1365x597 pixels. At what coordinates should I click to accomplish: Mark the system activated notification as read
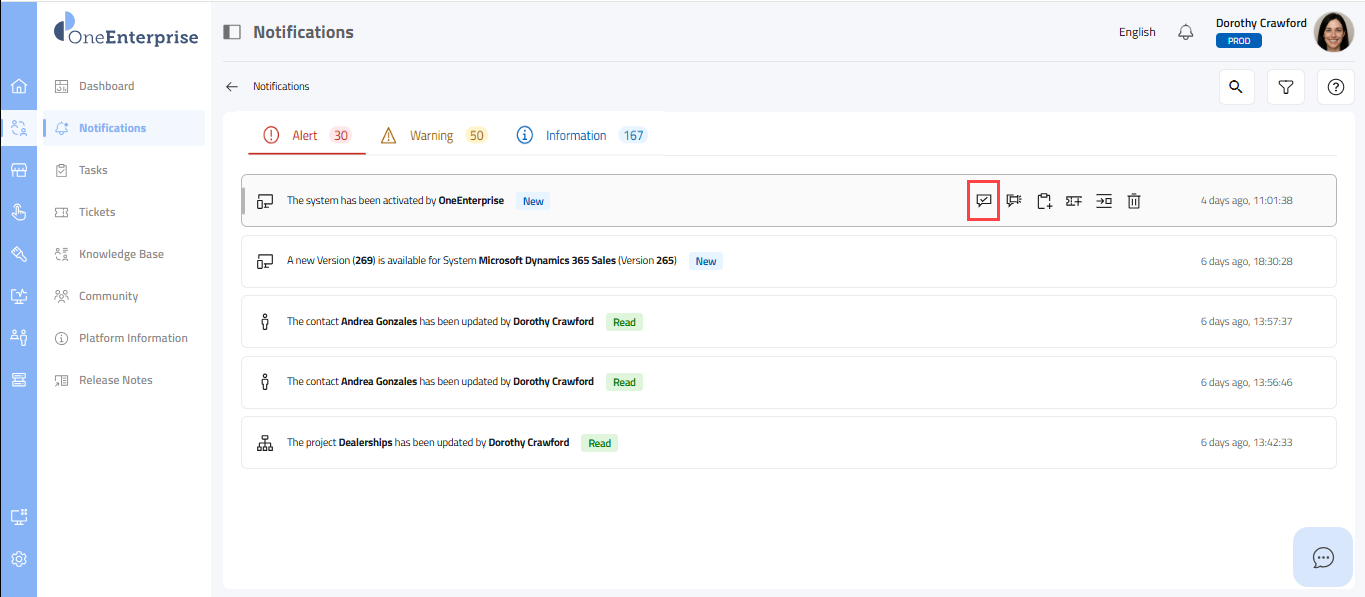pyautogui.click(x=984, y=201)
